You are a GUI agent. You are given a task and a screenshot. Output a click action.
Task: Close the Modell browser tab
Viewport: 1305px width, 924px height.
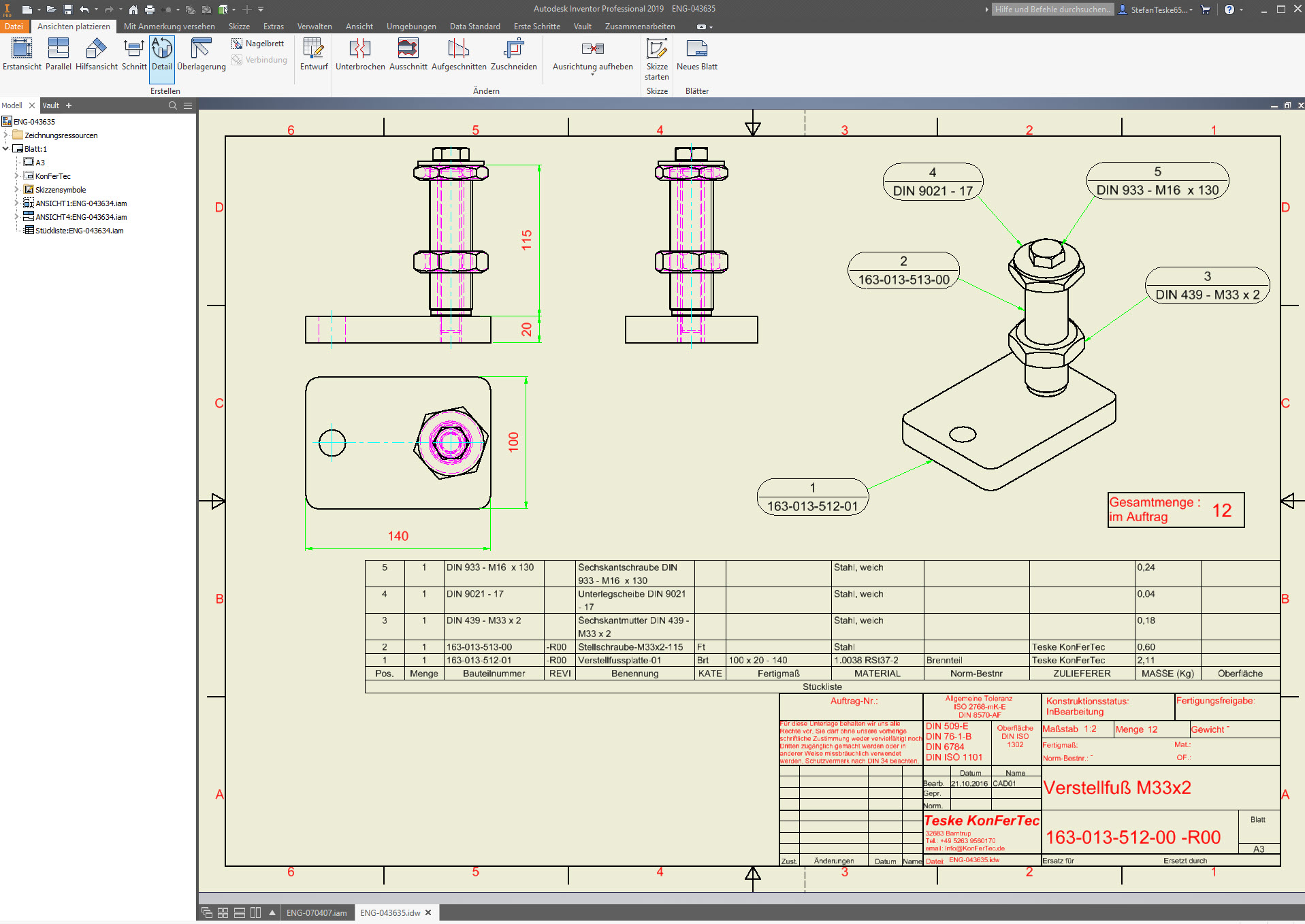[31, 105]
